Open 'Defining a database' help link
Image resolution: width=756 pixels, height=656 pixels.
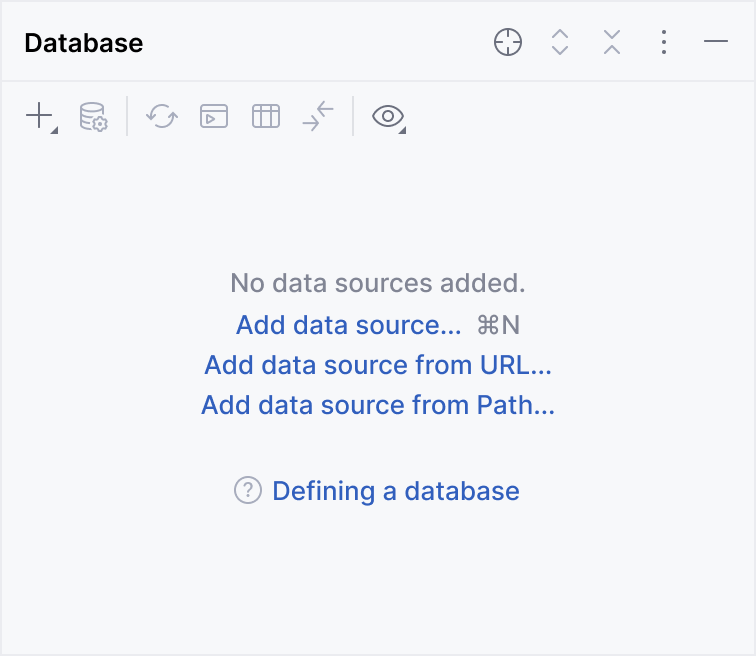click(396, 491)
